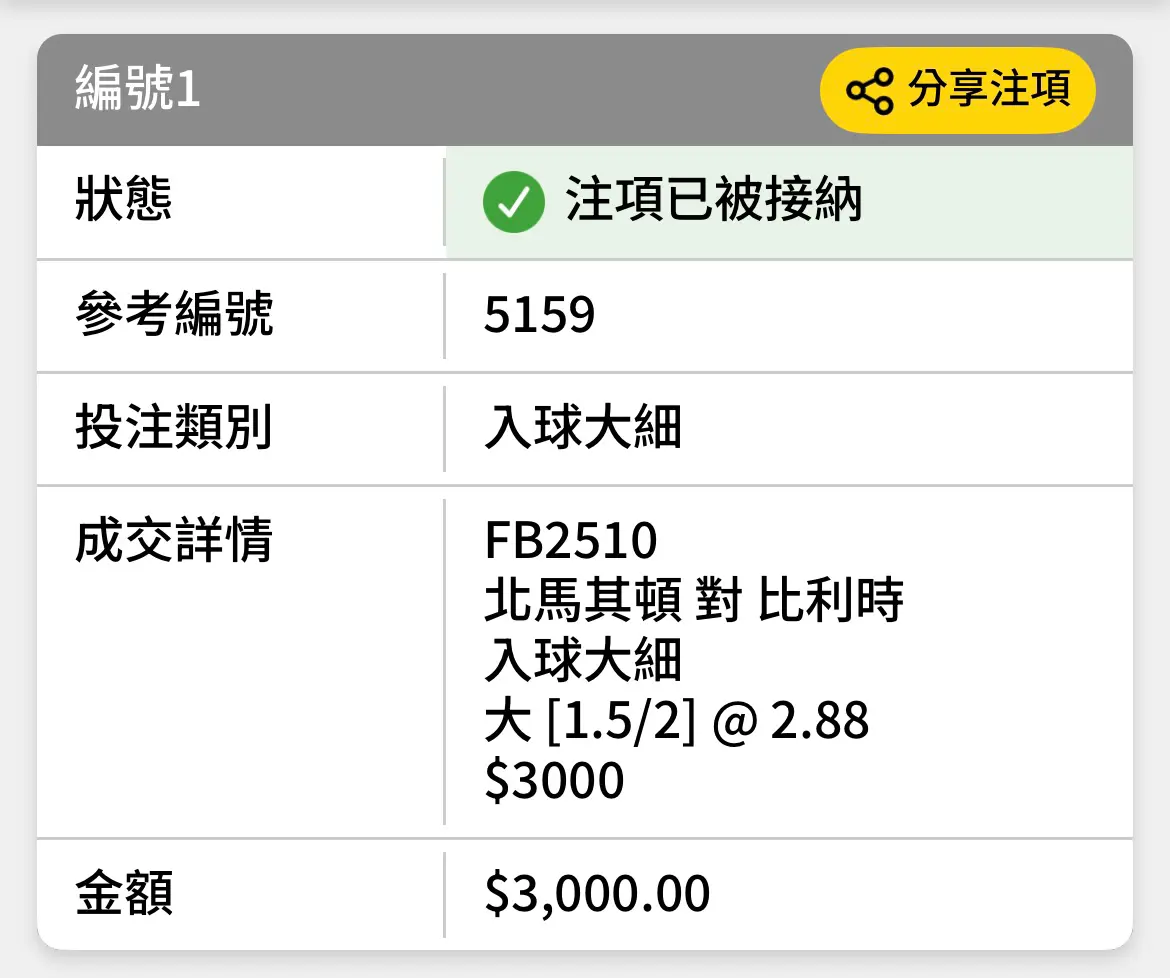The image size is (1170, 978).
Task: Click the 金額 label
Action: [x=124, y=893]
